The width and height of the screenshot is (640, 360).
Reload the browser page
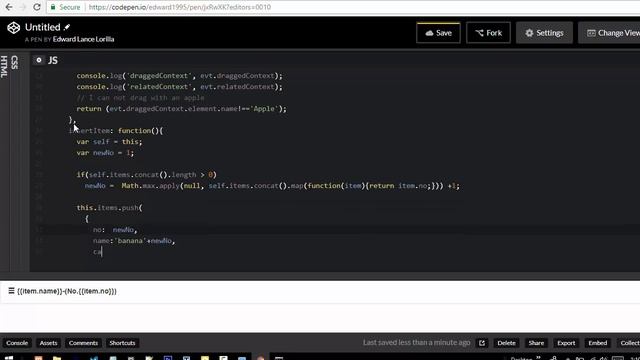pyautogui.click(x=37, y=7)
